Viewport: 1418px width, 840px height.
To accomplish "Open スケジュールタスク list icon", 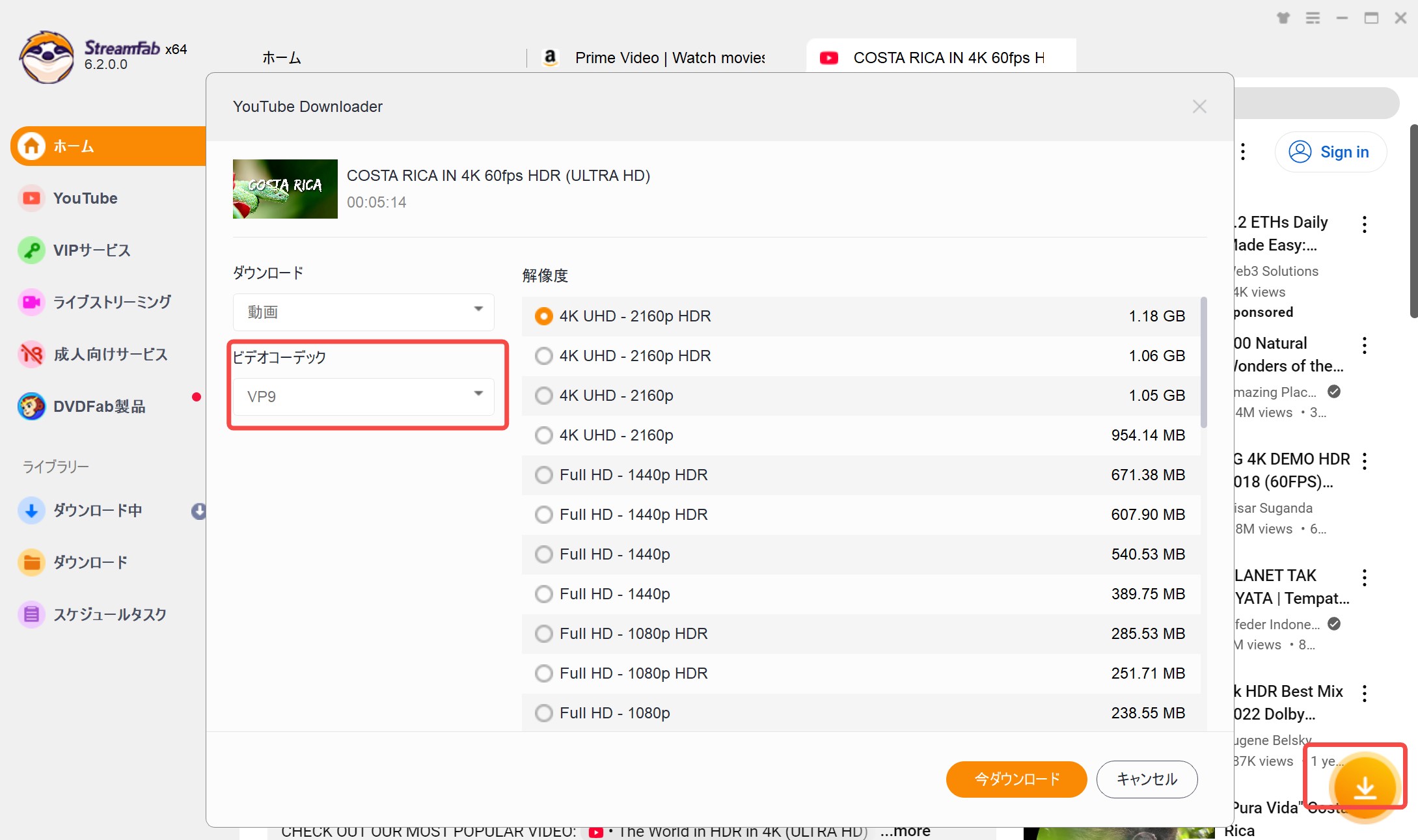I will (x=31, y=615).
